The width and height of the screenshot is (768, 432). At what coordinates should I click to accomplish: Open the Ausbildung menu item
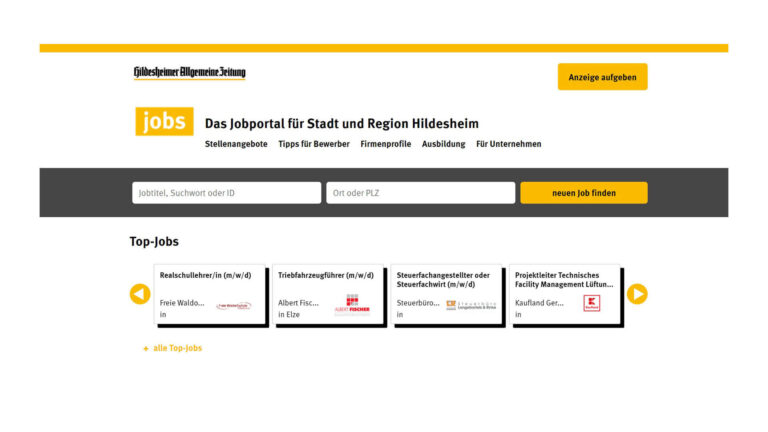[x=443, y=144]
